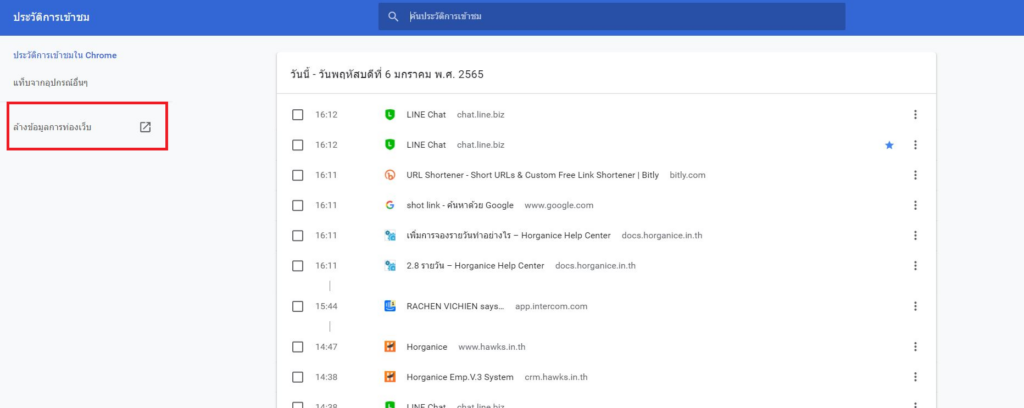Open URL Shortener Bitly history link

coord(532,175)
